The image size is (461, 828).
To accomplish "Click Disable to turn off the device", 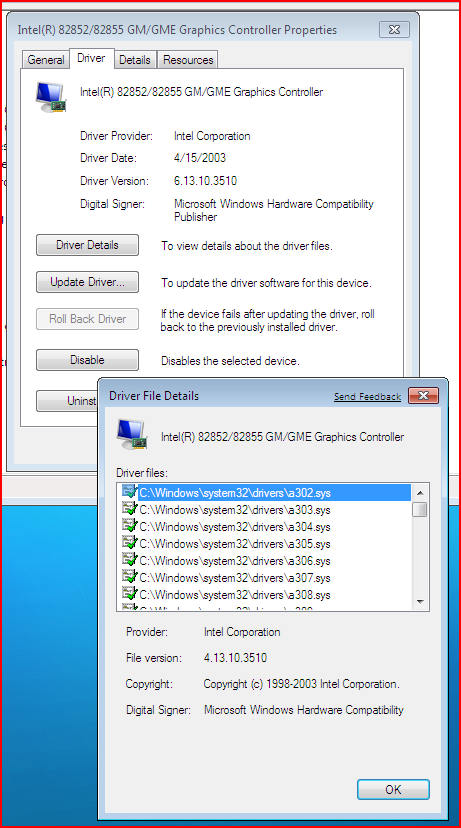I will [88, 360].
